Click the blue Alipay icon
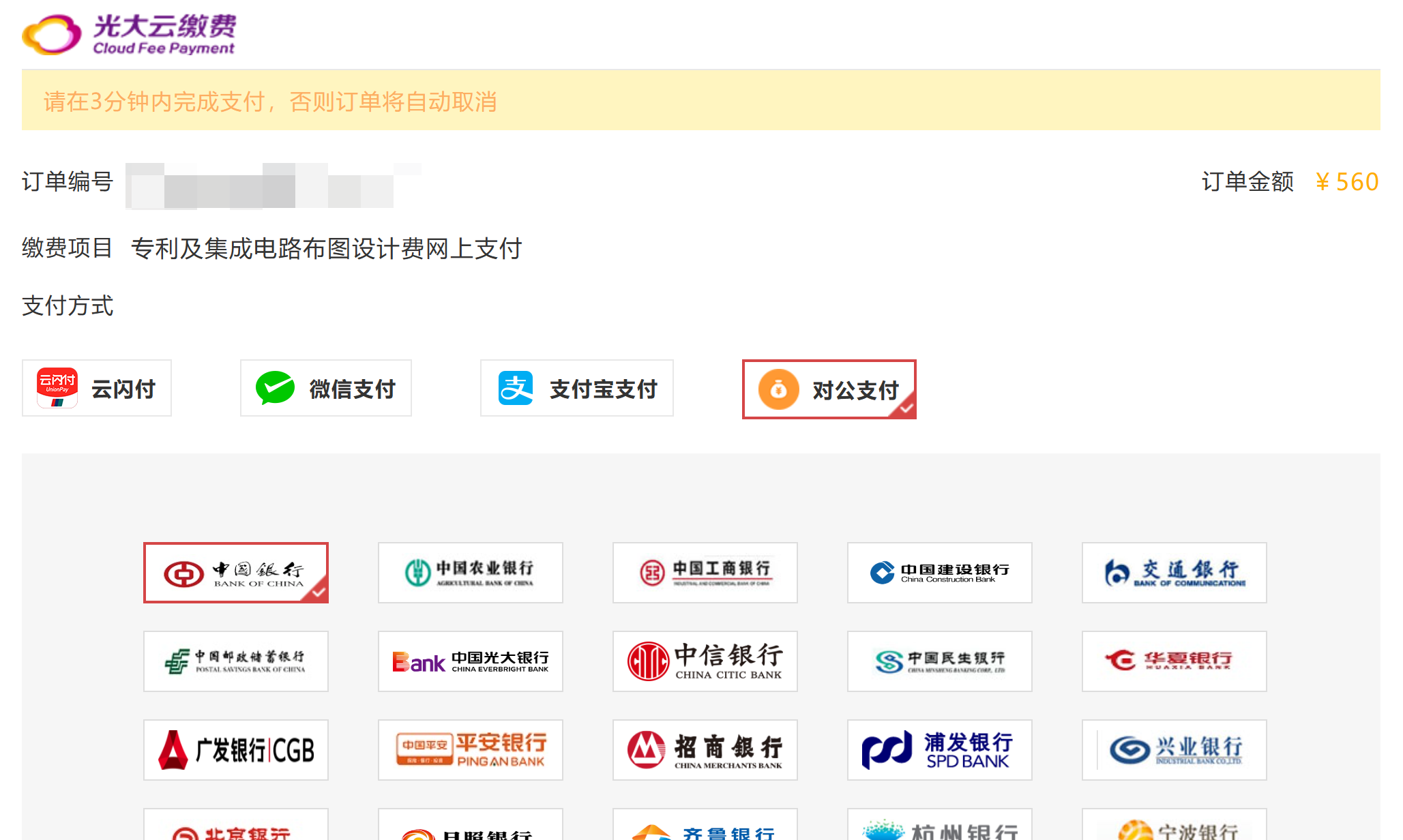1403x840 pixels. pyautogui.click(x=516, y=388)
